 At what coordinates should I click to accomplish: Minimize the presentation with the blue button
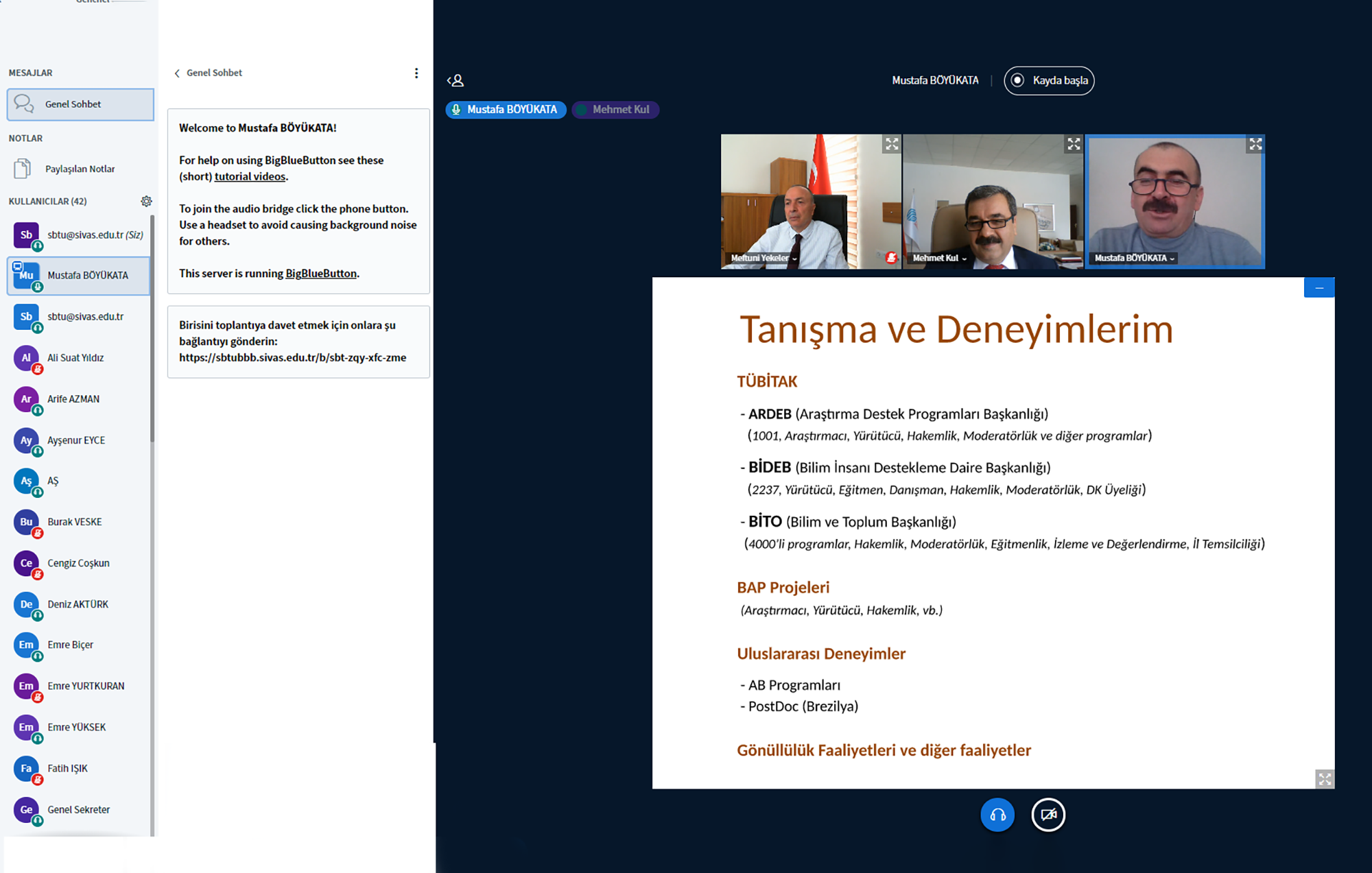tap(1319, 287)
